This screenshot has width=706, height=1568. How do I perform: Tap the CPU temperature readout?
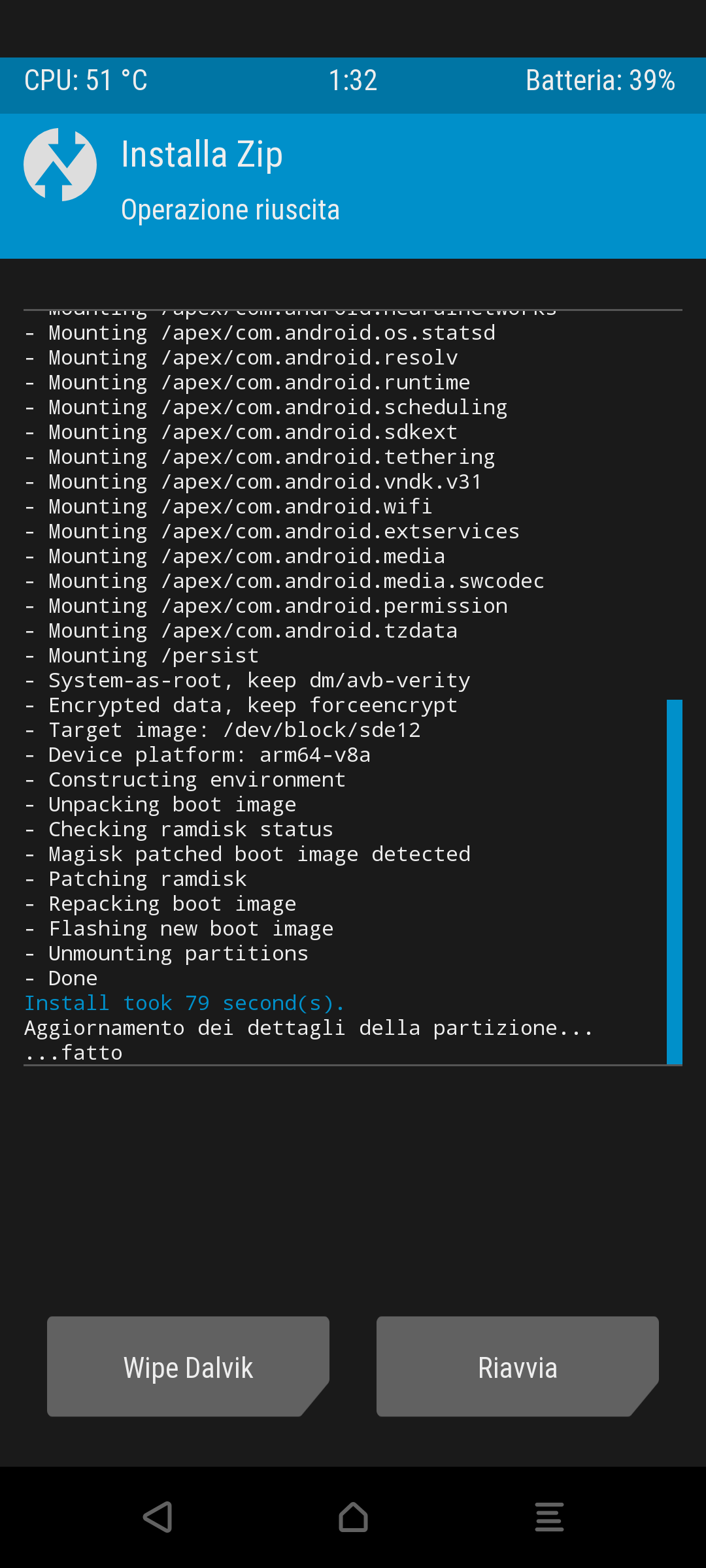pos(86,81)
